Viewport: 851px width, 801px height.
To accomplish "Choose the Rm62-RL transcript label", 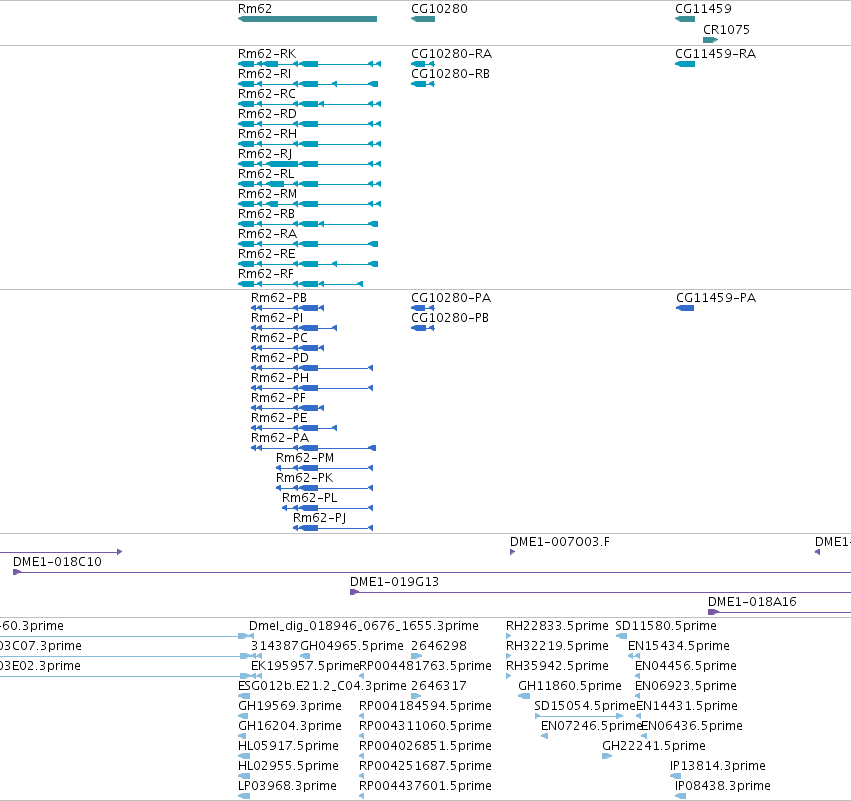I will click(x=266, y=174).
